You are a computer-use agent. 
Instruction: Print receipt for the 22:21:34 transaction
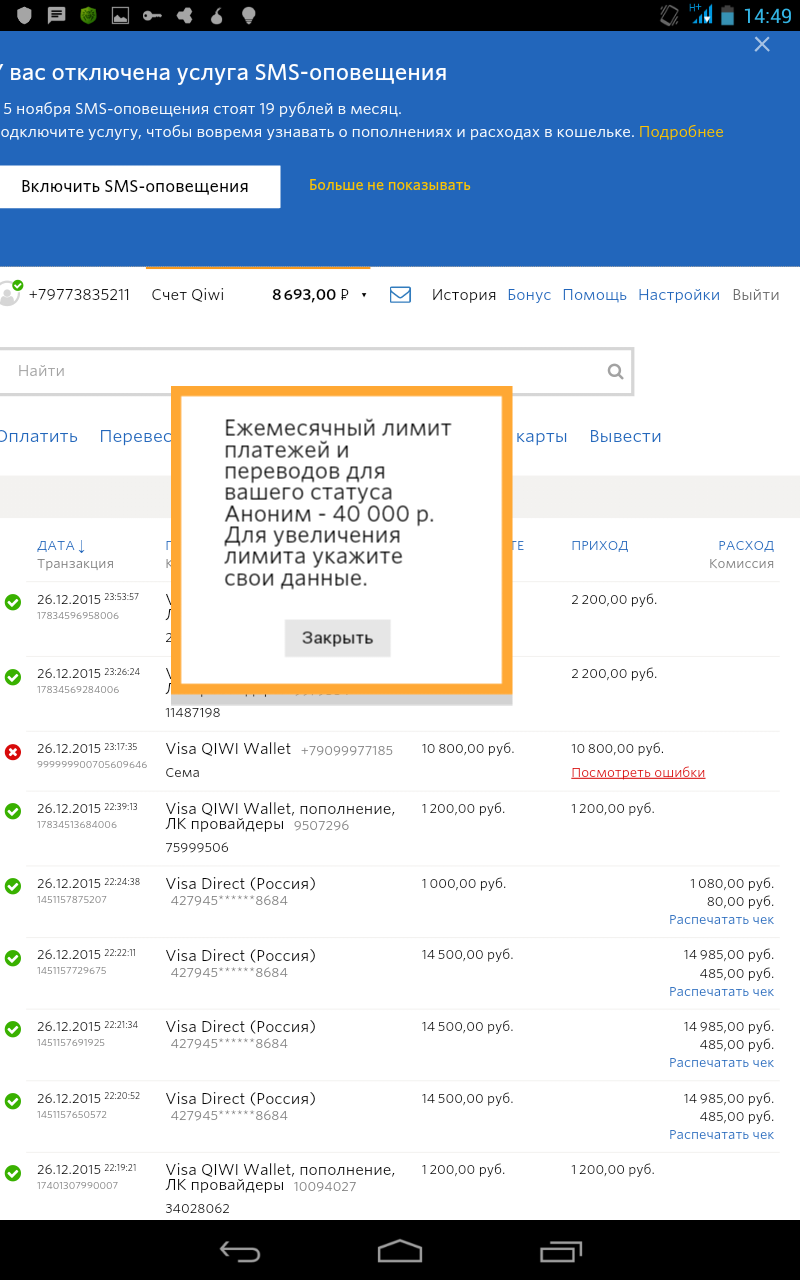(x=721, y=1063)
